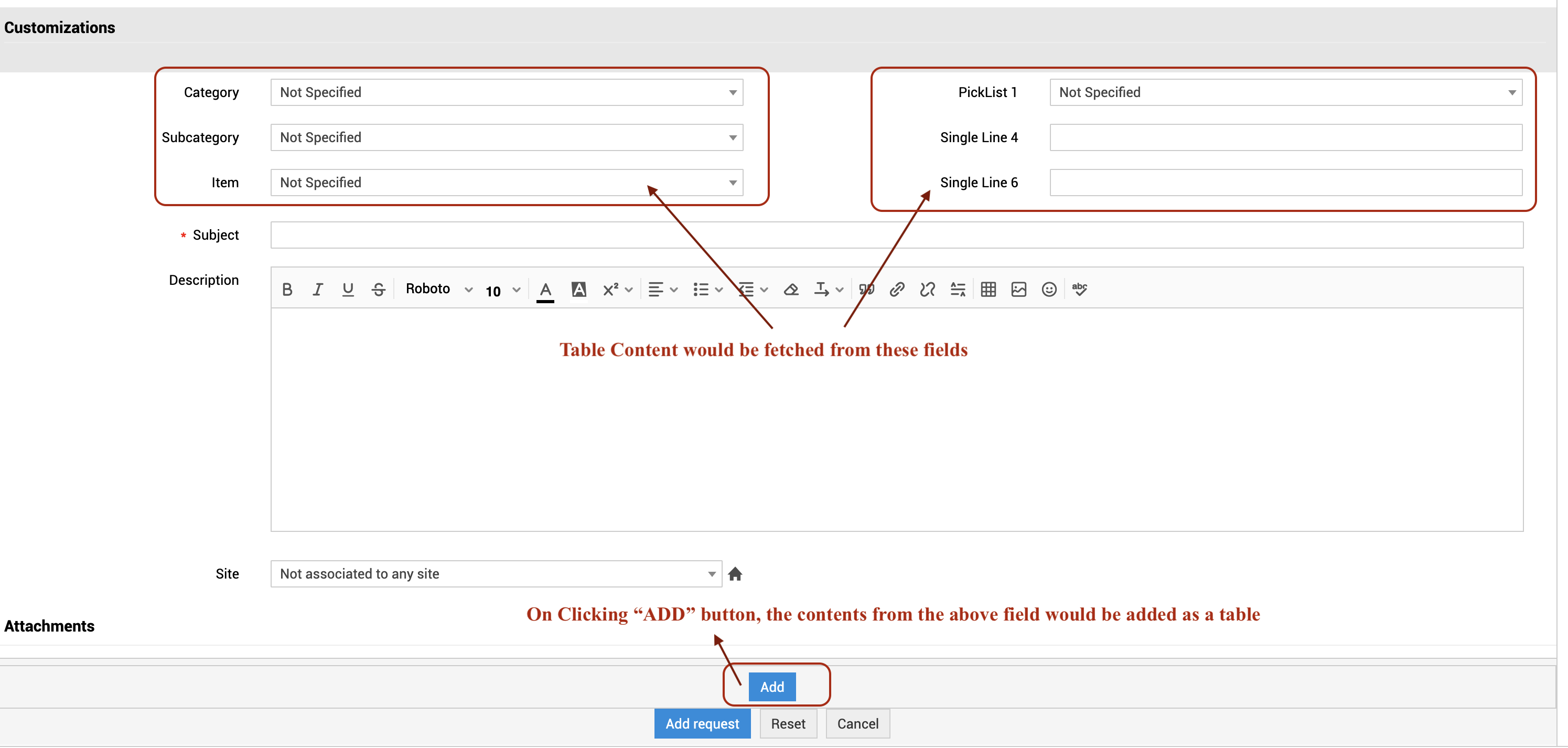Click the unlink icon
1568x748 pixels.
pos(927,290)
